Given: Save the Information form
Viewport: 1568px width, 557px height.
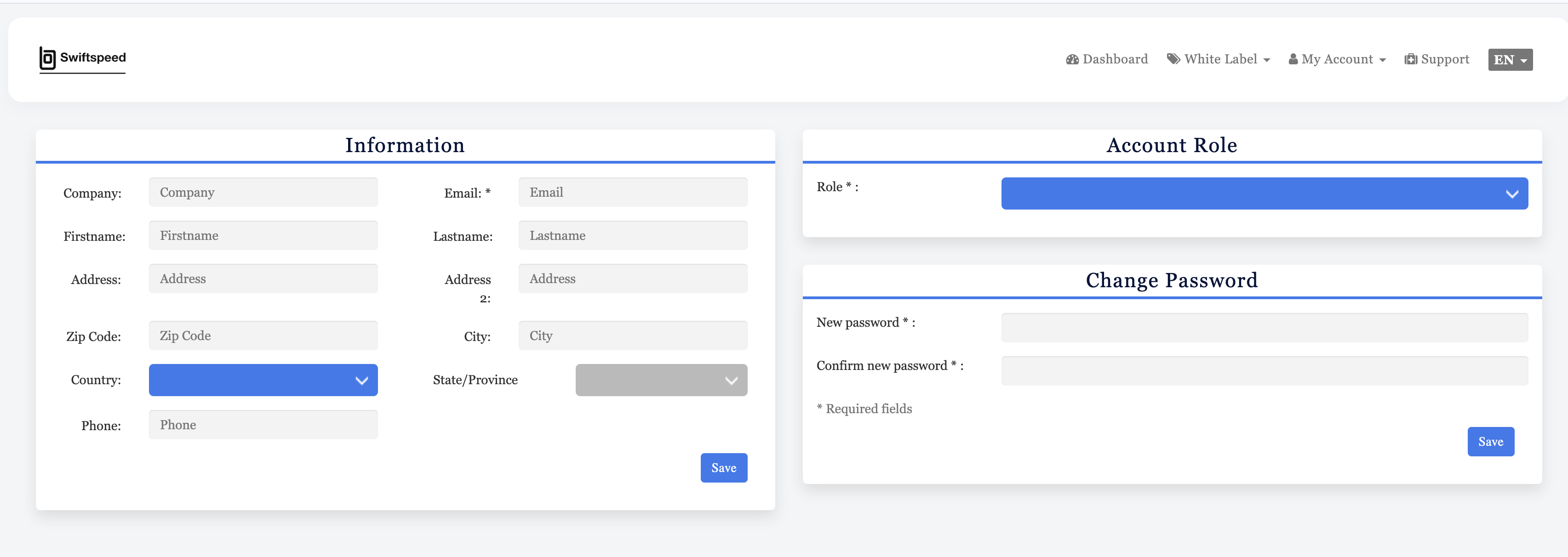Looking at the screenshot, I should point(724,467).
